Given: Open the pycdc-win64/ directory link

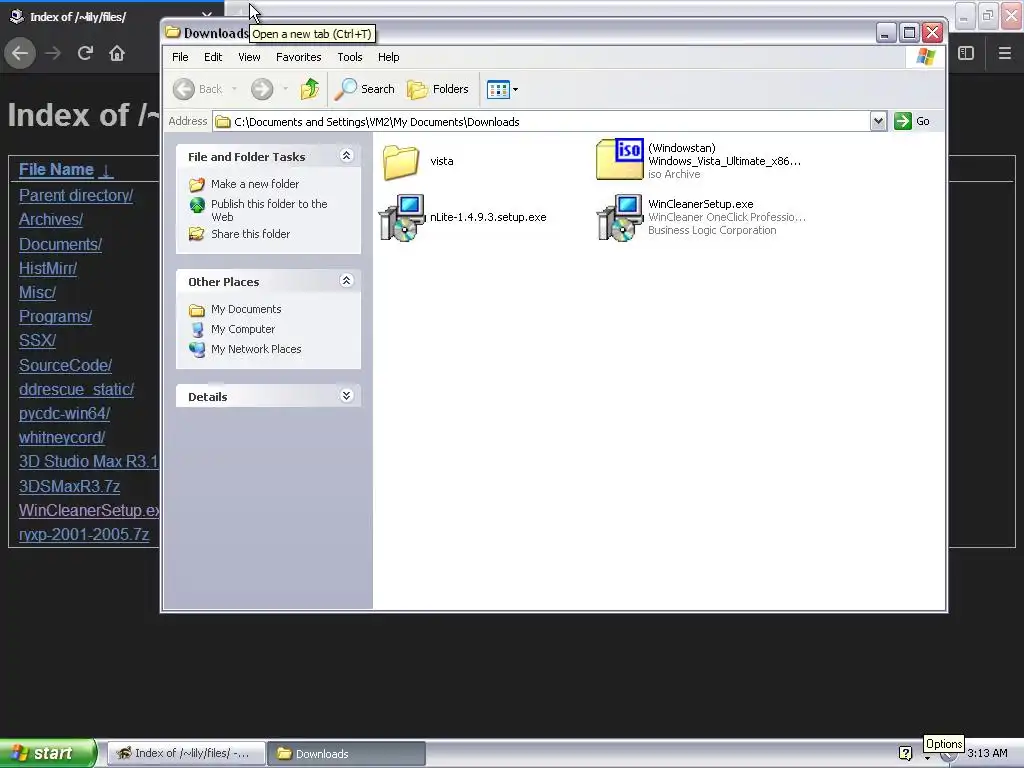Looking at the screenshot, I should (64, 413).
